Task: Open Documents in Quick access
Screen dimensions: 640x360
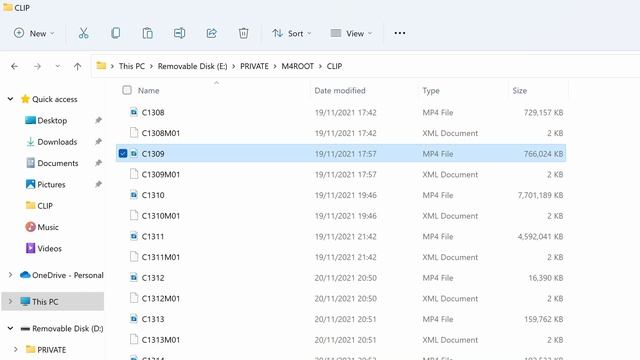Action: point(58,163)
